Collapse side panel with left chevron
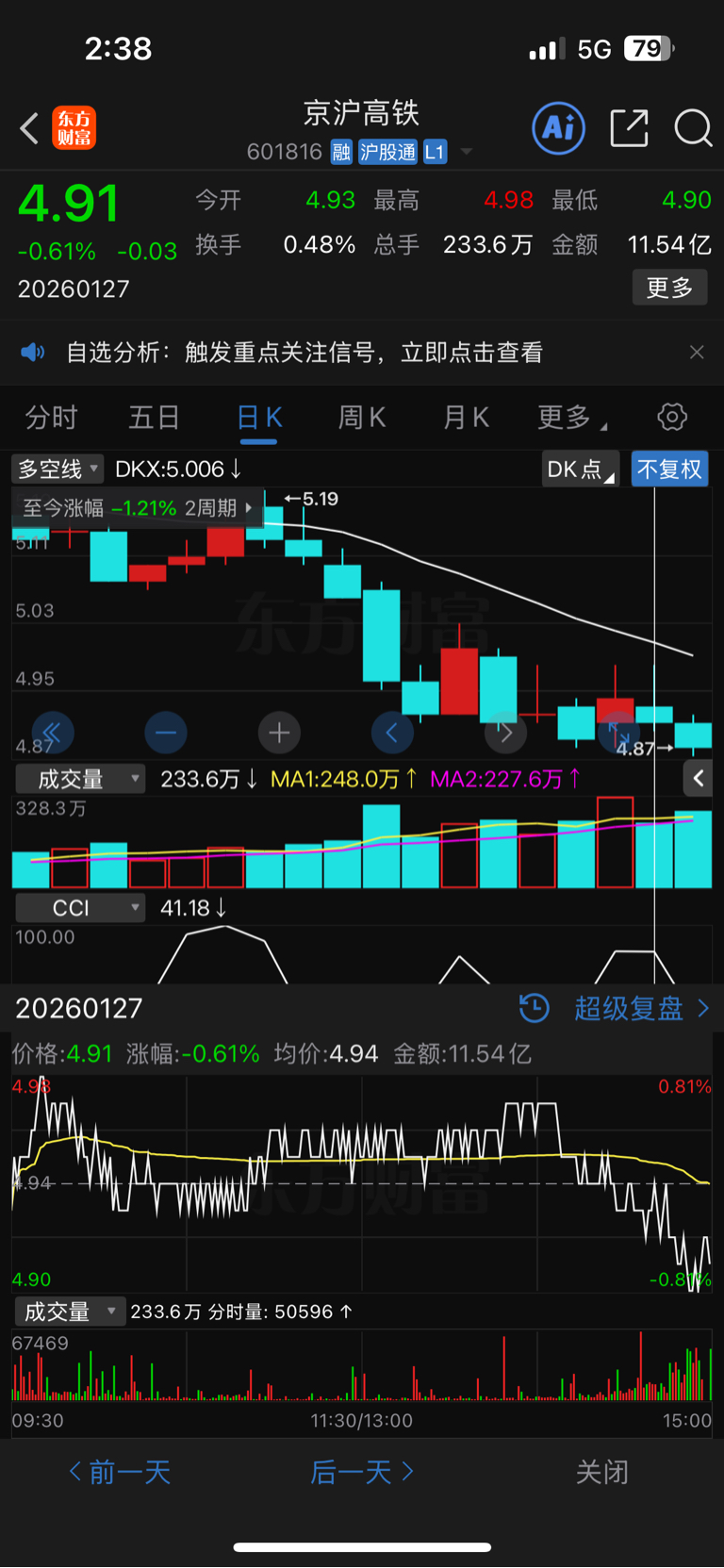The image size is (724, 1568). (698, 778)
